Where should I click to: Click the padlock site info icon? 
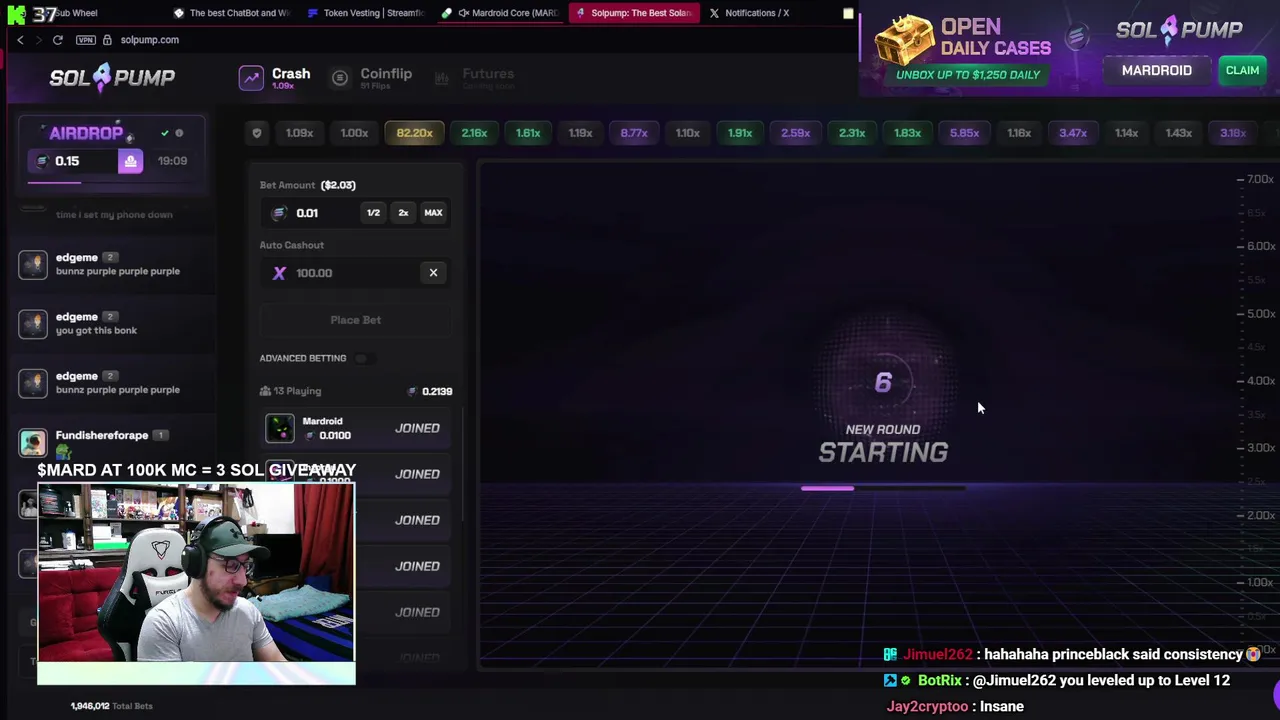[x=108, y=40]
